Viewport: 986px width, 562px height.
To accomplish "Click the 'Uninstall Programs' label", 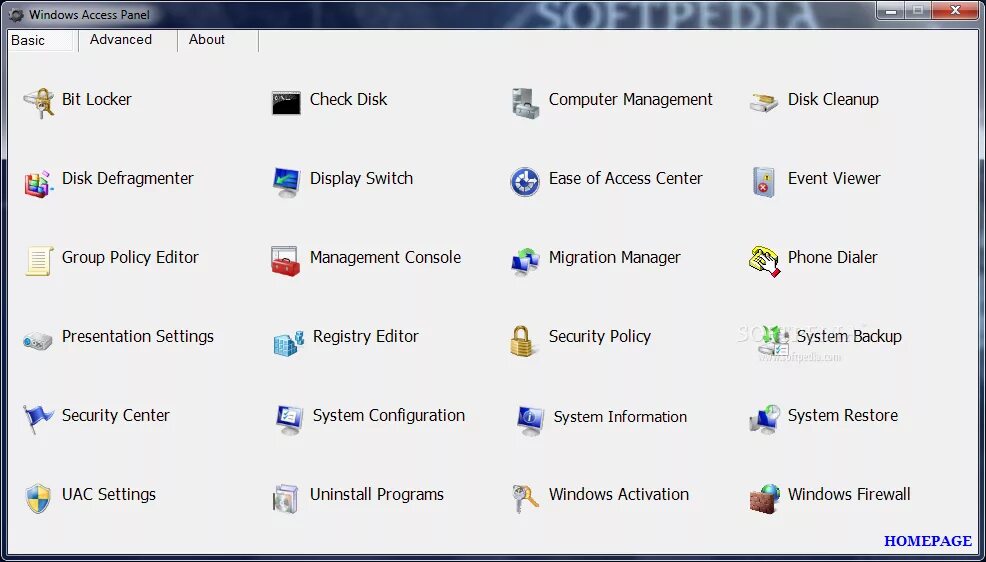I will 377,495.
